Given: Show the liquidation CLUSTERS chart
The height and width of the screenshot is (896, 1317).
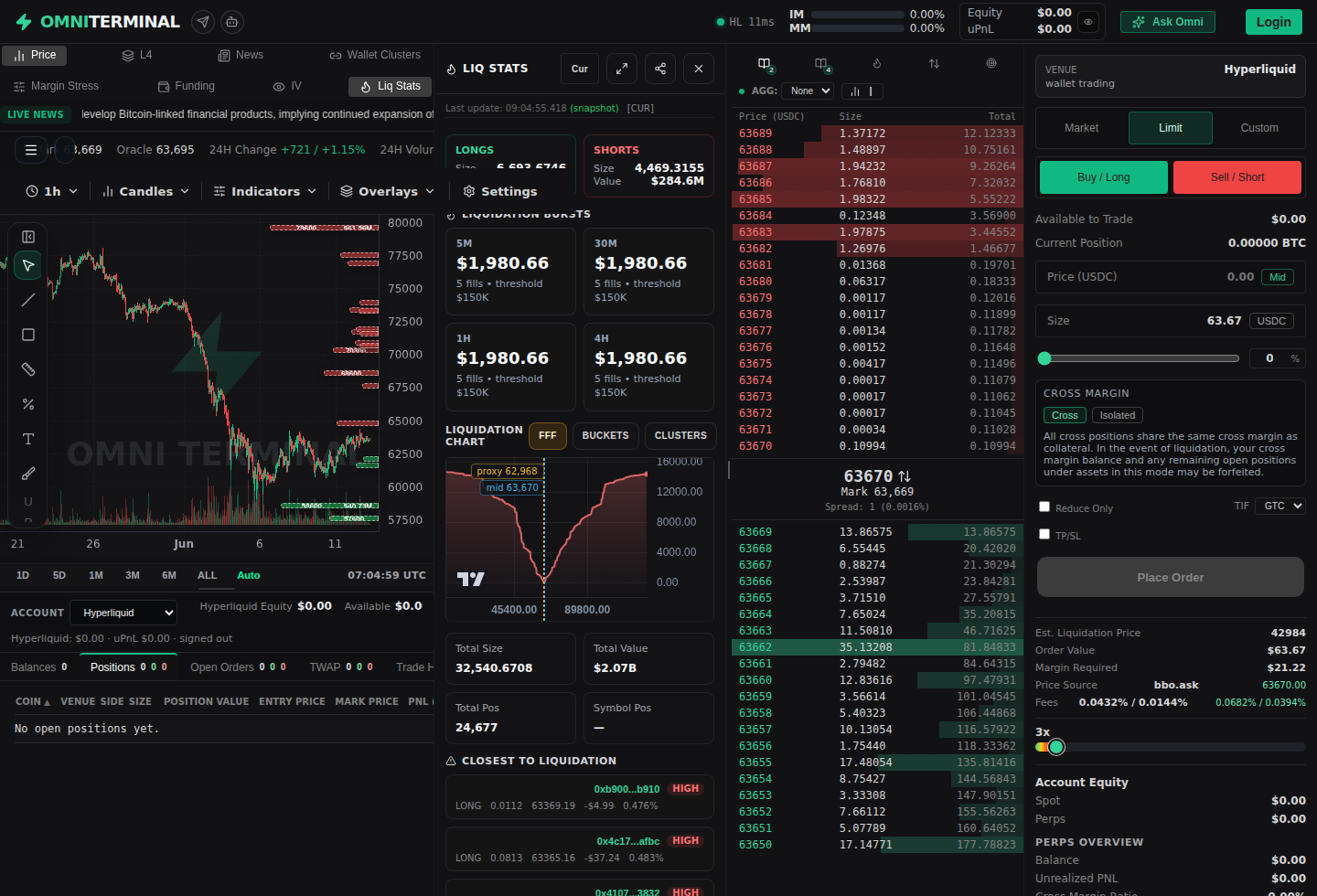Looking at the screenshot, I should click(680, 436).
